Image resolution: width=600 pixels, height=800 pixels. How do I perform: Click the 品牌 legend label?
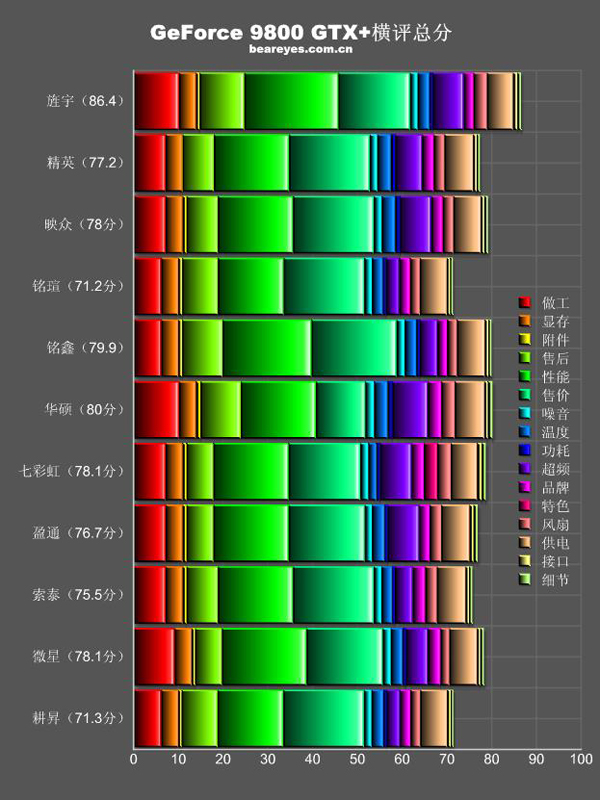[555, 487]
